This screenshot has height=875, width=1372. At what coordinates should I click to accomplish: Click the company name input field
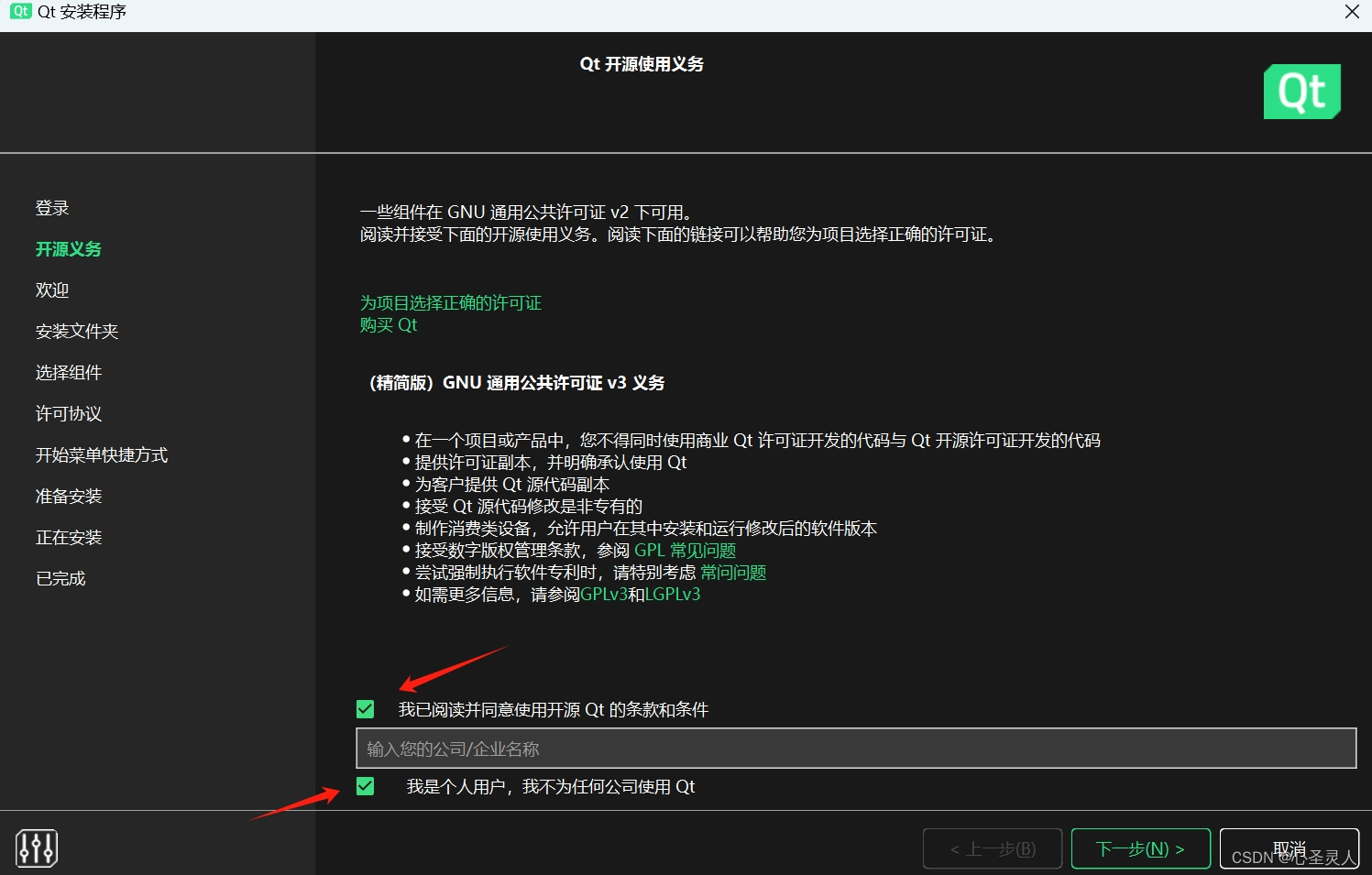pos(856,748)
